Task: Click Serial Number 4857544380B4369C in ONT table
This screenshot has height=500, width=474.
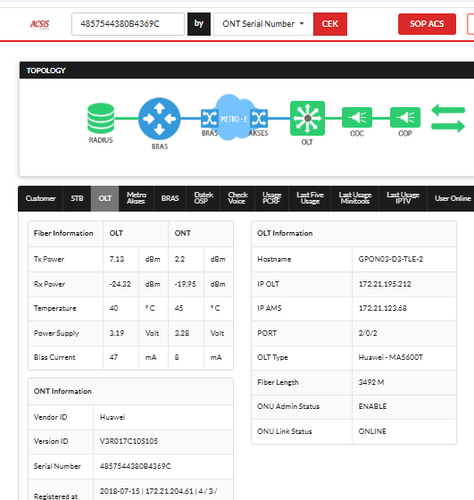Action: (135, 466)
